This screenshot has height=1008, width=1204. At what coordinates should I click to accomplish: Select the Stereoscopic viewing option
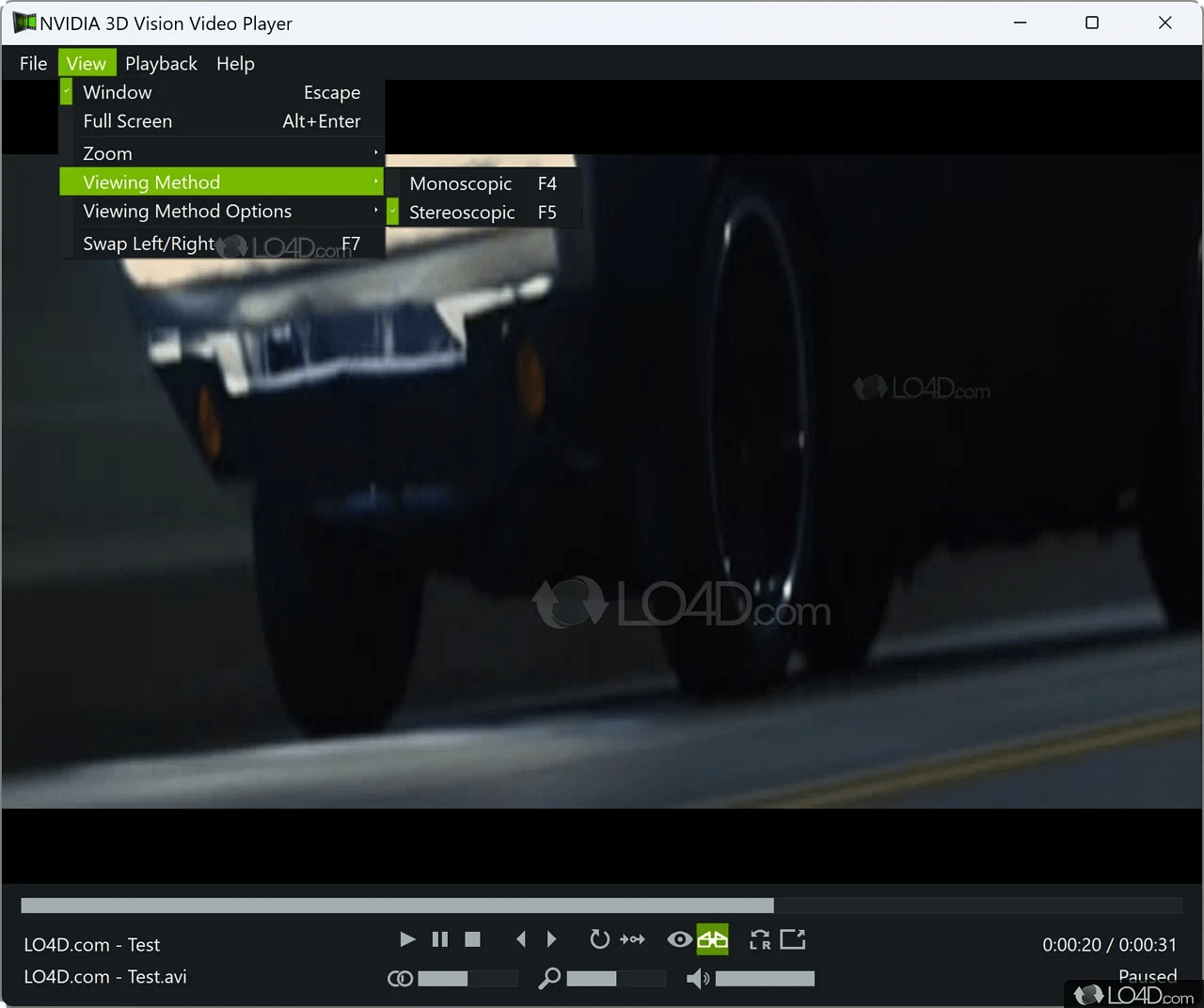tap(462, 213)
